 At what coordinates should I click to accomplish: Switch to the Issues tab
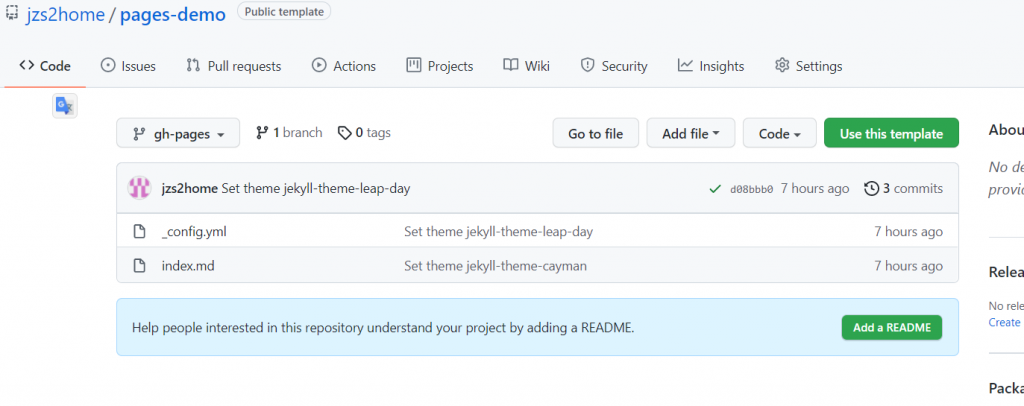[128, 66]
